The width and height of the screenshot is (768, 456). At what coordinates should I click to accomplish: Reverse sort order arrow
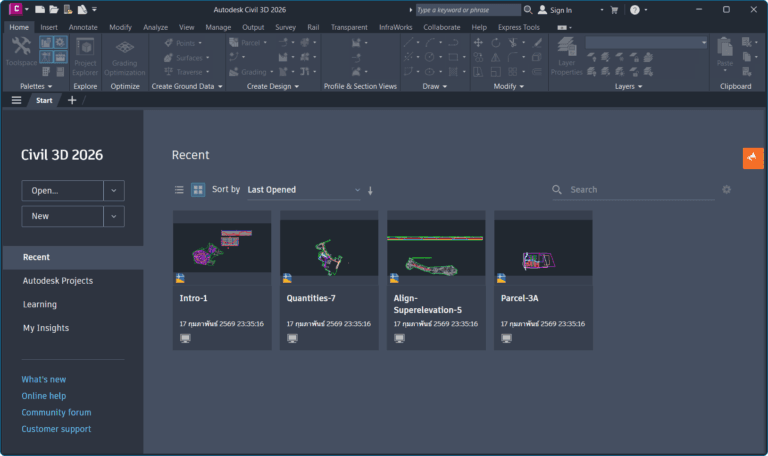[x=370, y=191]
